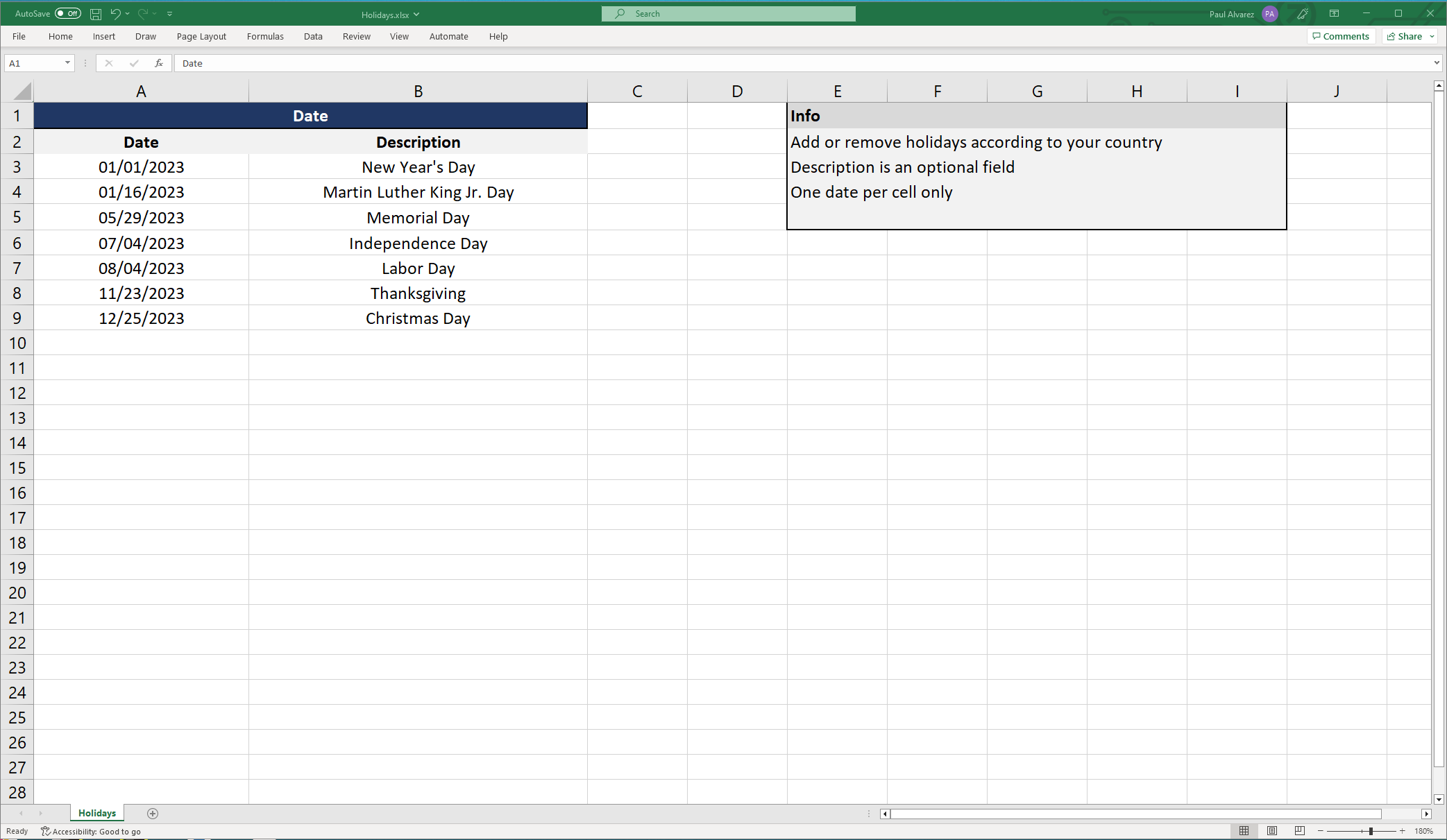
Task: Expand the Holidays.xlsx file name dropdown
Action: point(416,15)
